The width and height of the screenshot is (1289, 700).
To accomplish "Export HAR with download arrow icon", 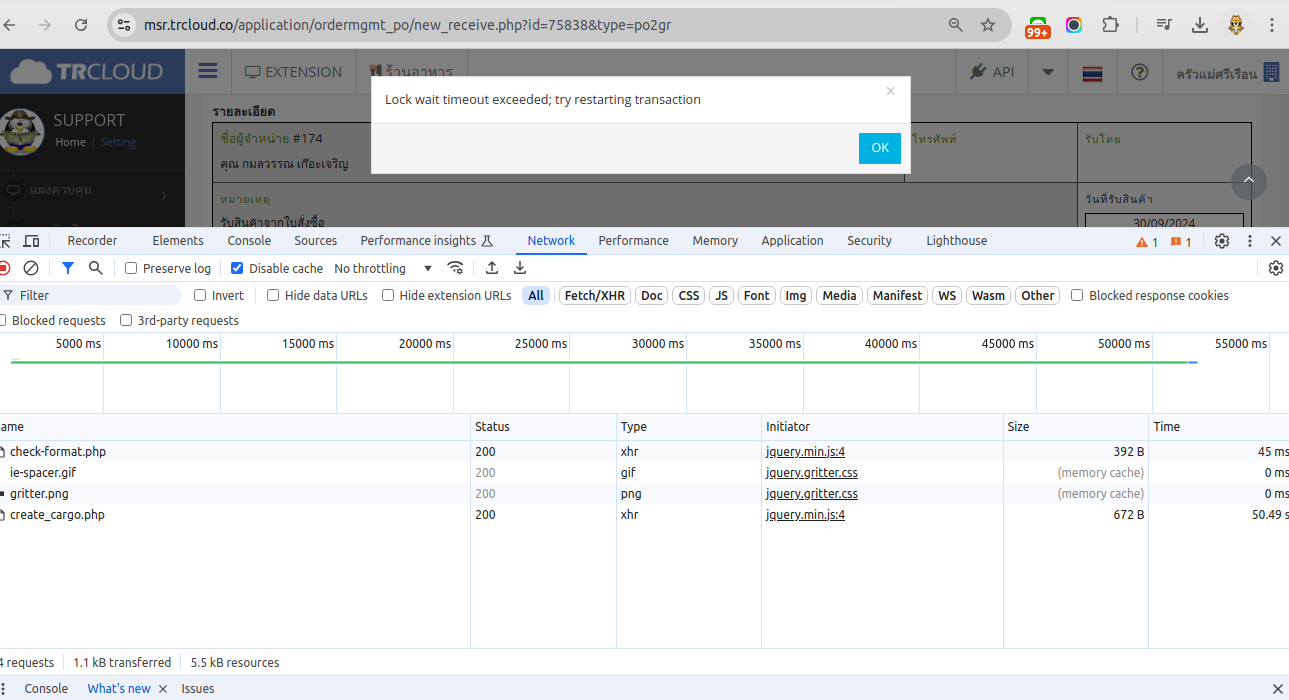I will click(x=520, y=268).
